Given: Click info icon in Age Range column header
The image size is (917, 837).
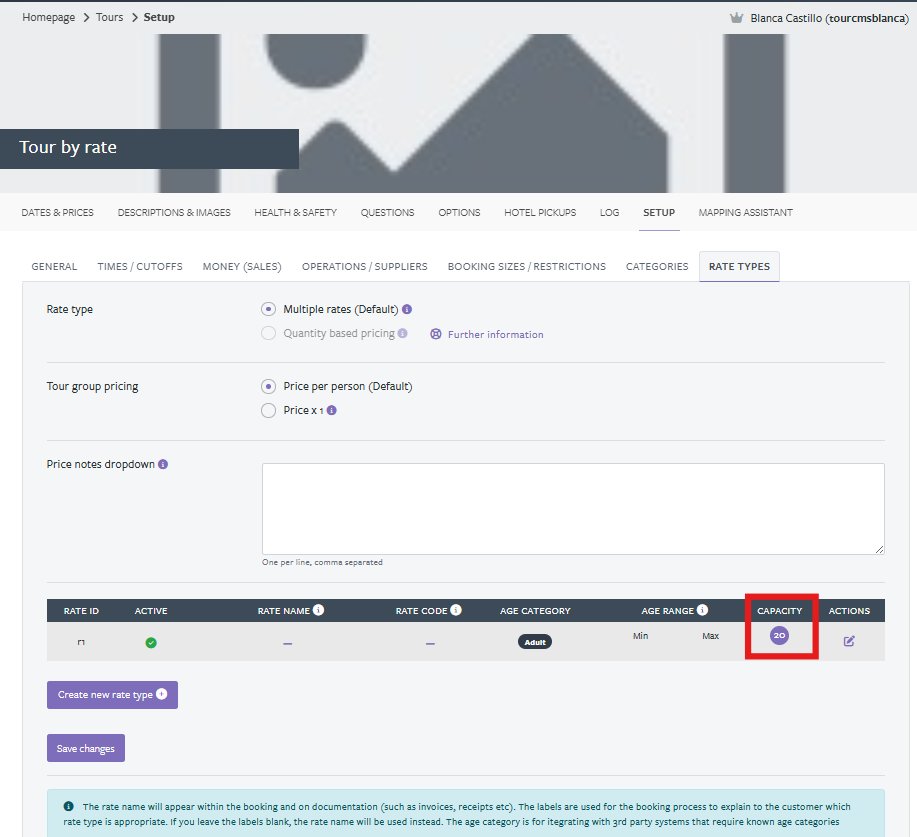Looking at the screenshot, I should (702, 610).
